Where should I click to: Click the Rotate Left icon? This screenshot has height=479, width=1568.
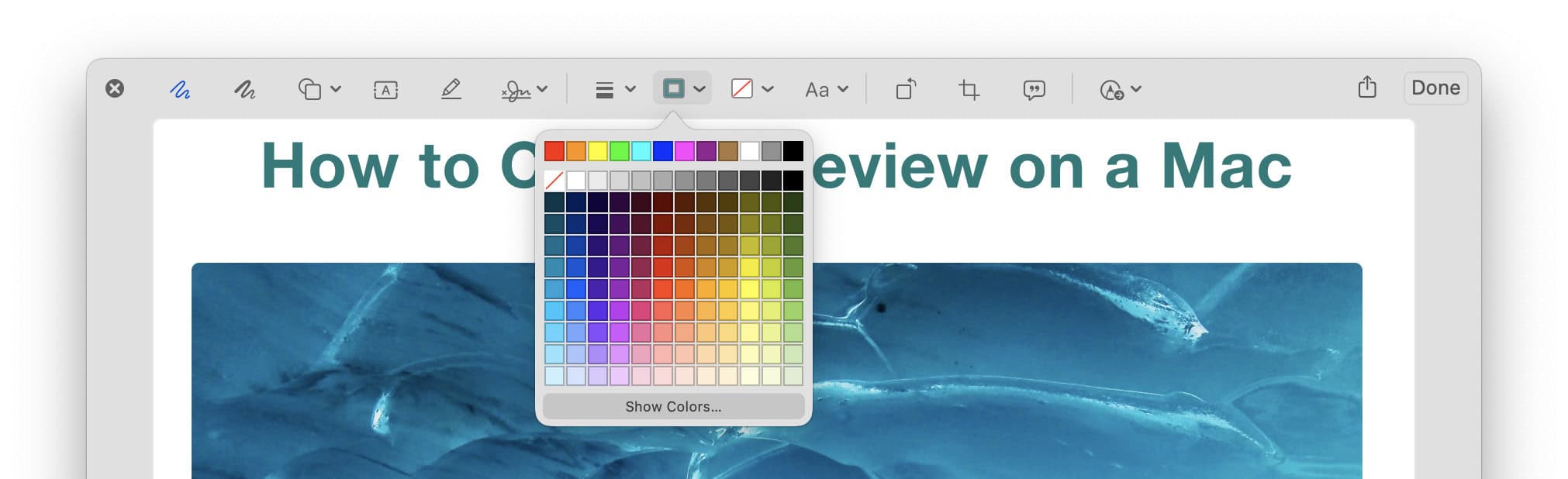(x=905, y=89)
